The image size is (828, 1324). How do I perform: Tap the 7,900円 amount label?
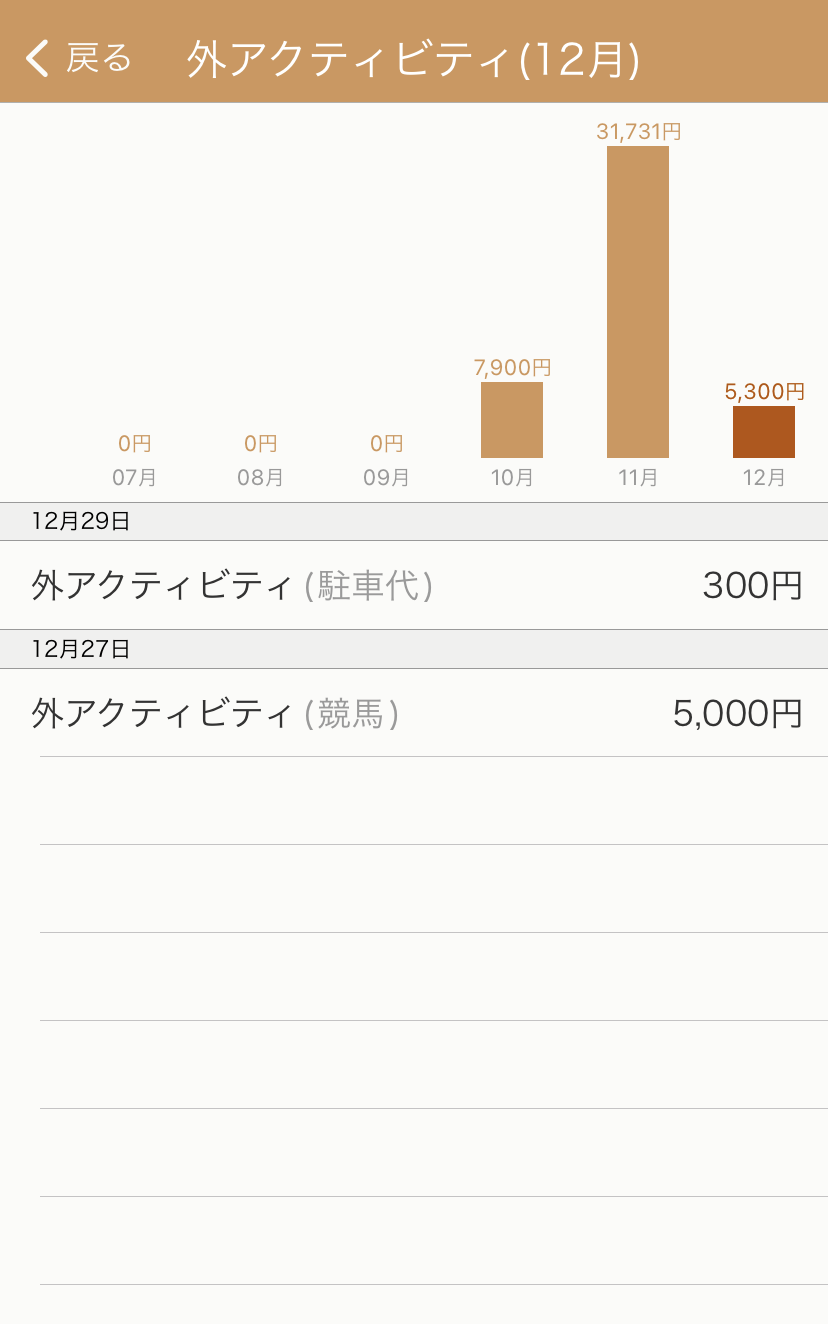[x=512, y=367]
